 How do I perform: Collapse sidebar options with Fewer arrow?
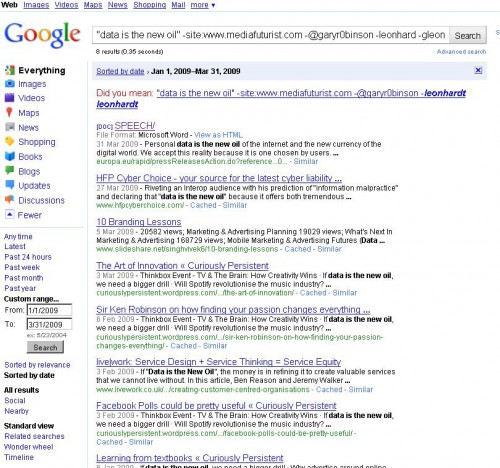[x=10, y=215]
